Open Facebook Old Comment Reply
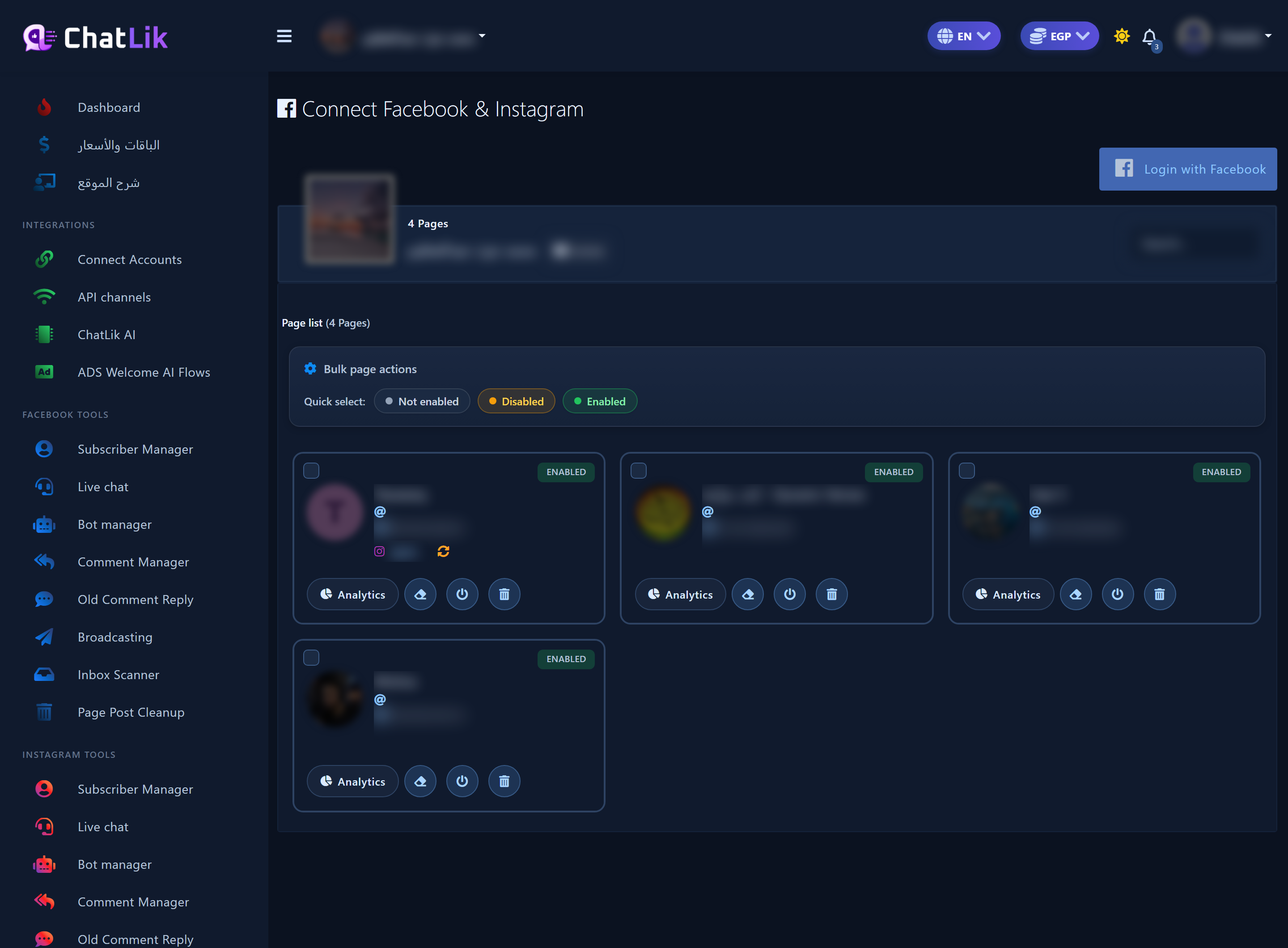Image resolution: width=1288 pixels, height=948 pixels. tap(135, 599)
